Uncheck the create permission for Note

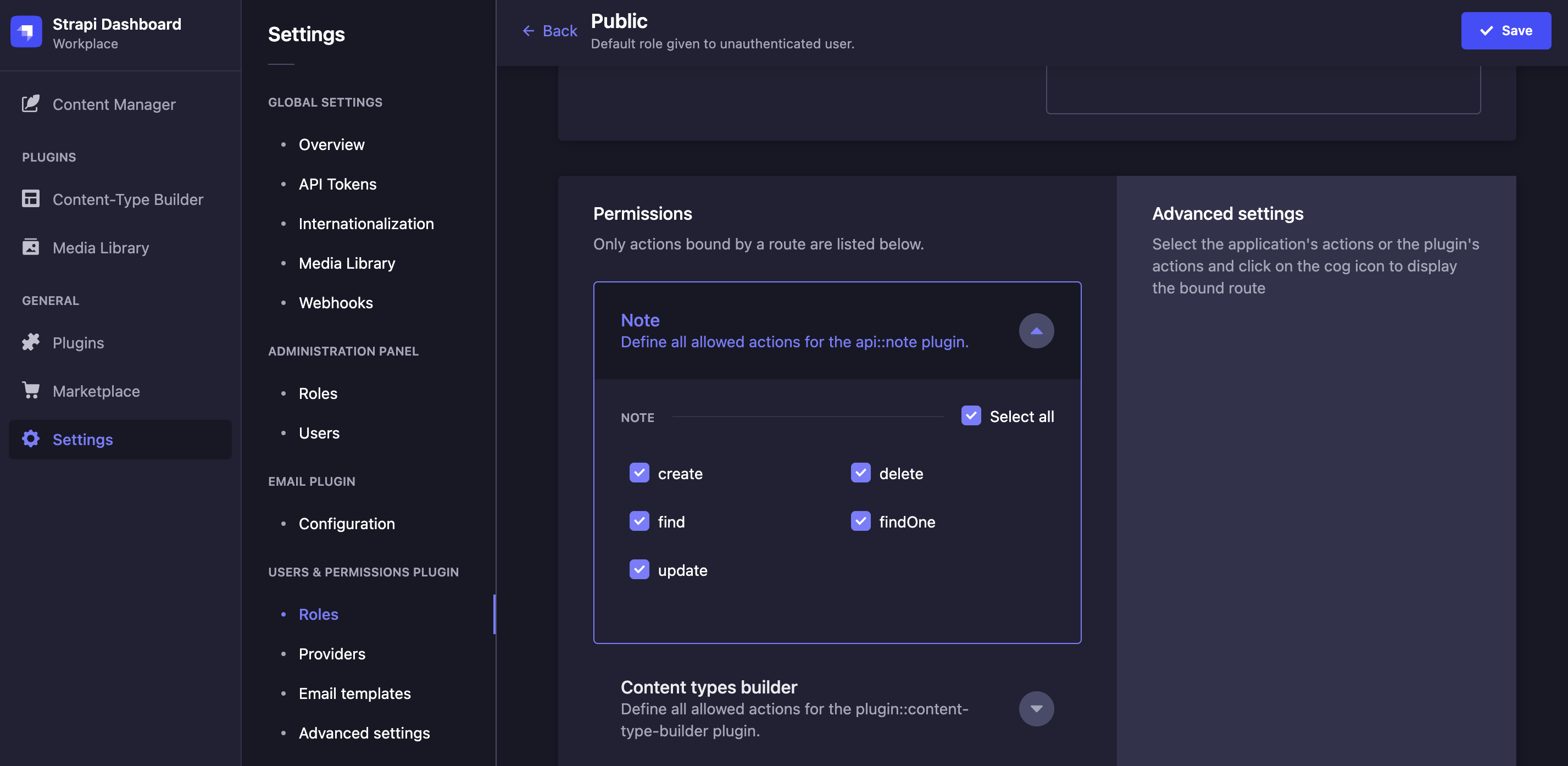(x=639, y=473)
